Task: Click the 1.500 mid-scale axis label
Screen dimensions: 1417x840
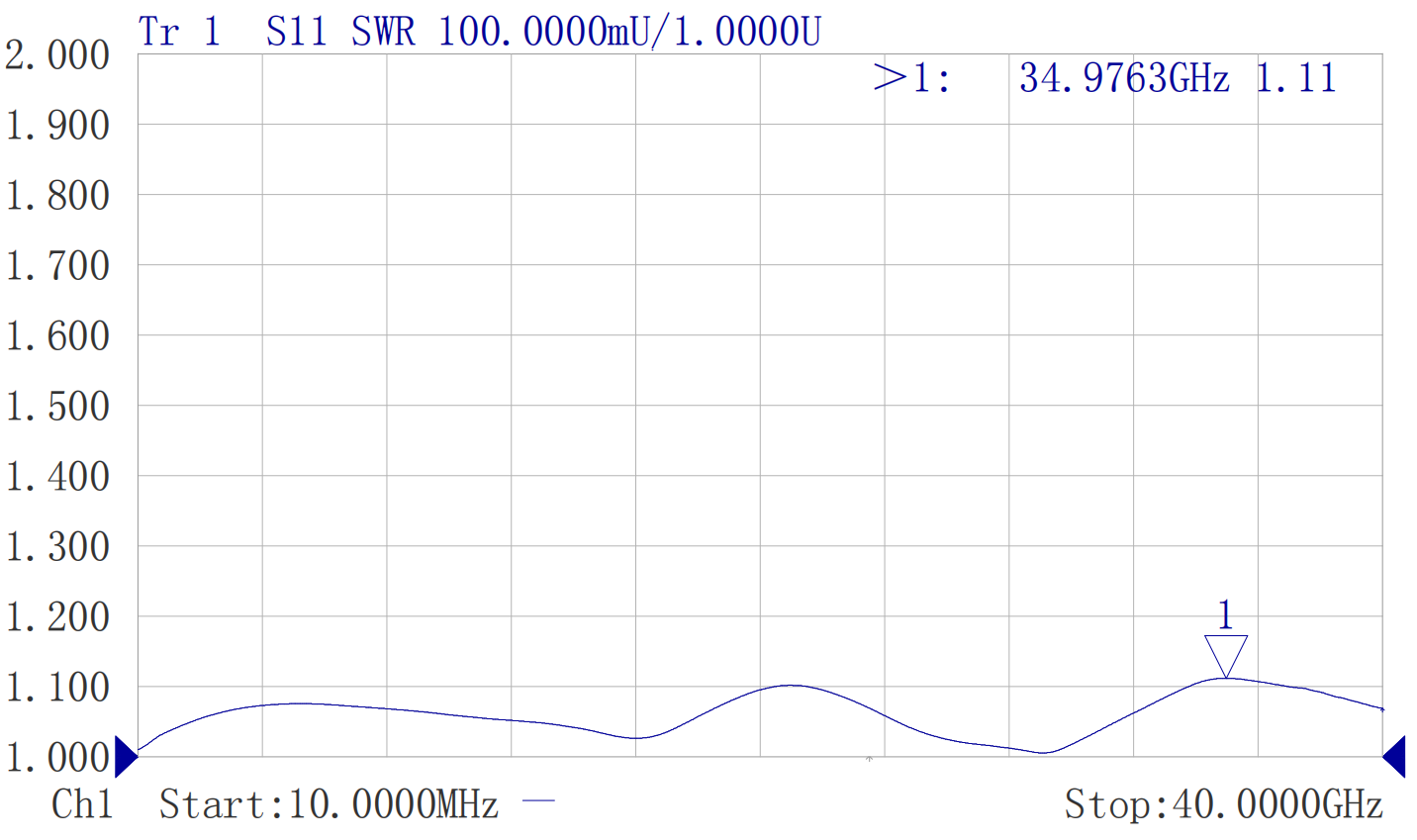Action: coord(57,407)
